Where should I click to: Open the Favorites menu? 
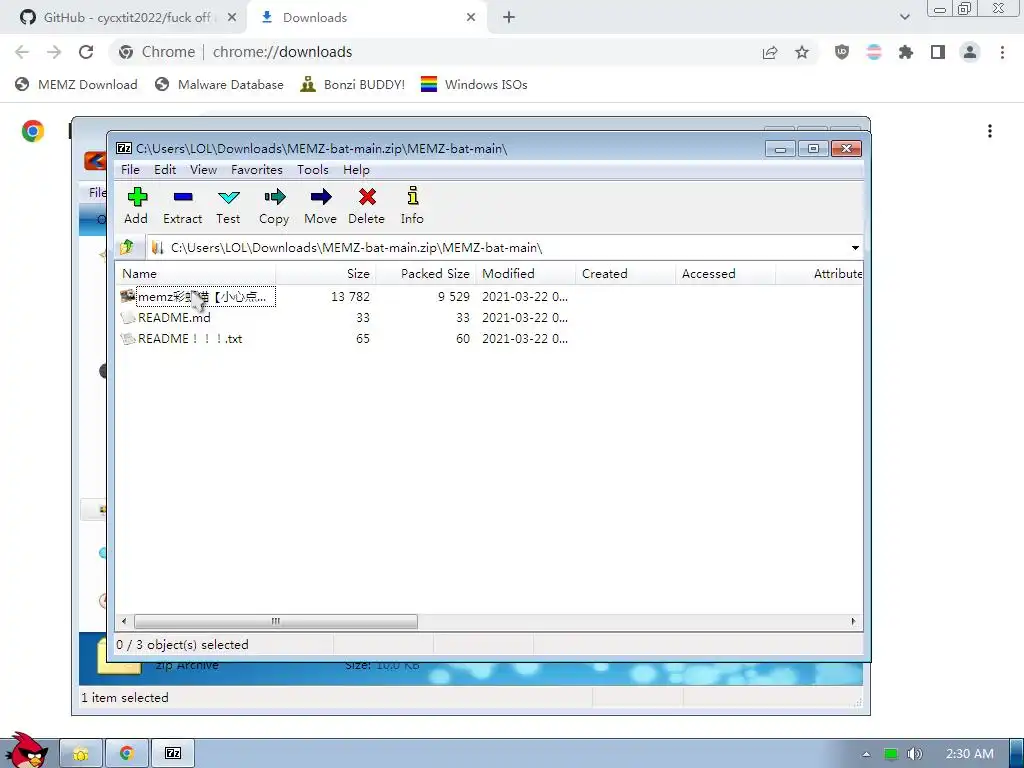coord(257,170)
